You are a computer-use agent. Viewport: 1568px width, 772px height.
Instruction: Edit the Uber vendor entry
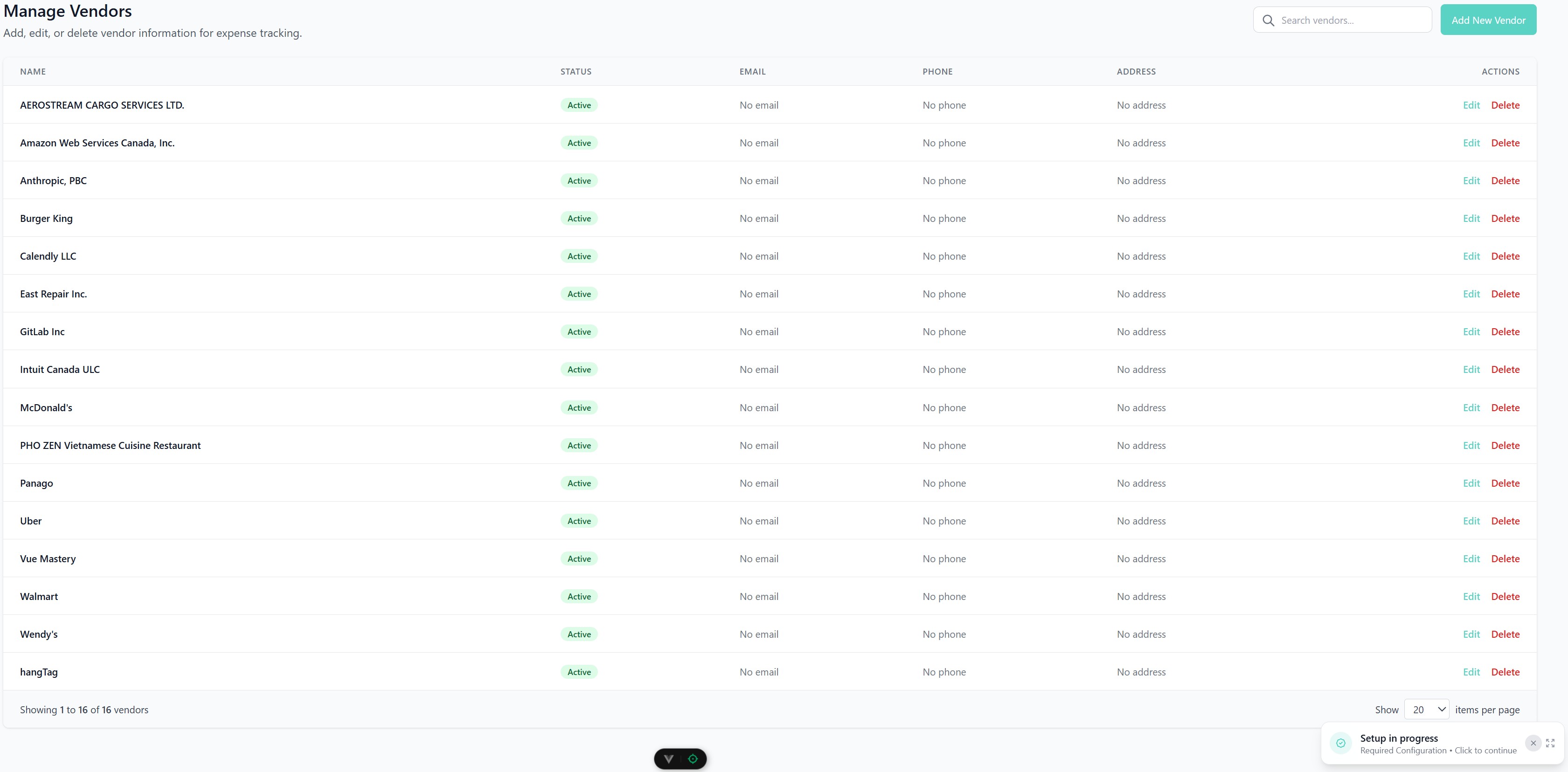[x=1471, y=521]
